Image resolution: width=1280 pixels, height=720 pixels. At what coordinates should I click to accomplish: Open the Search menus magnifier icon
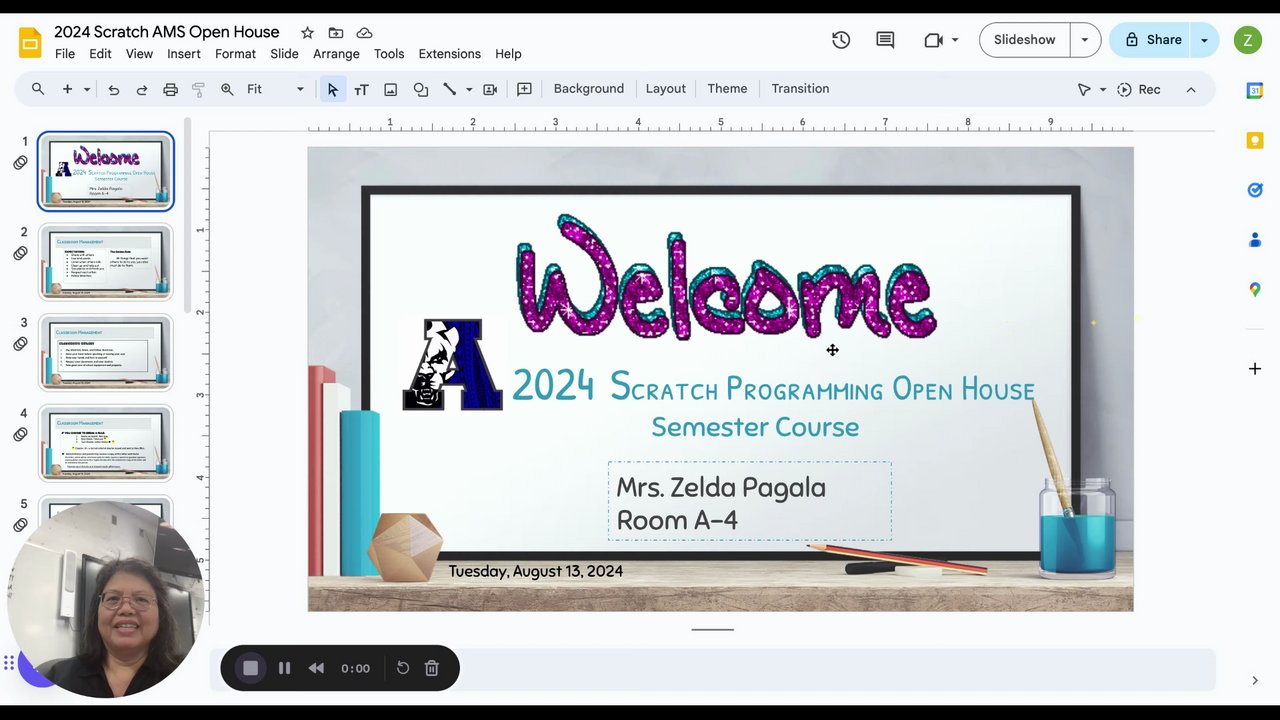pyautogui.click(x=38, y=89)
